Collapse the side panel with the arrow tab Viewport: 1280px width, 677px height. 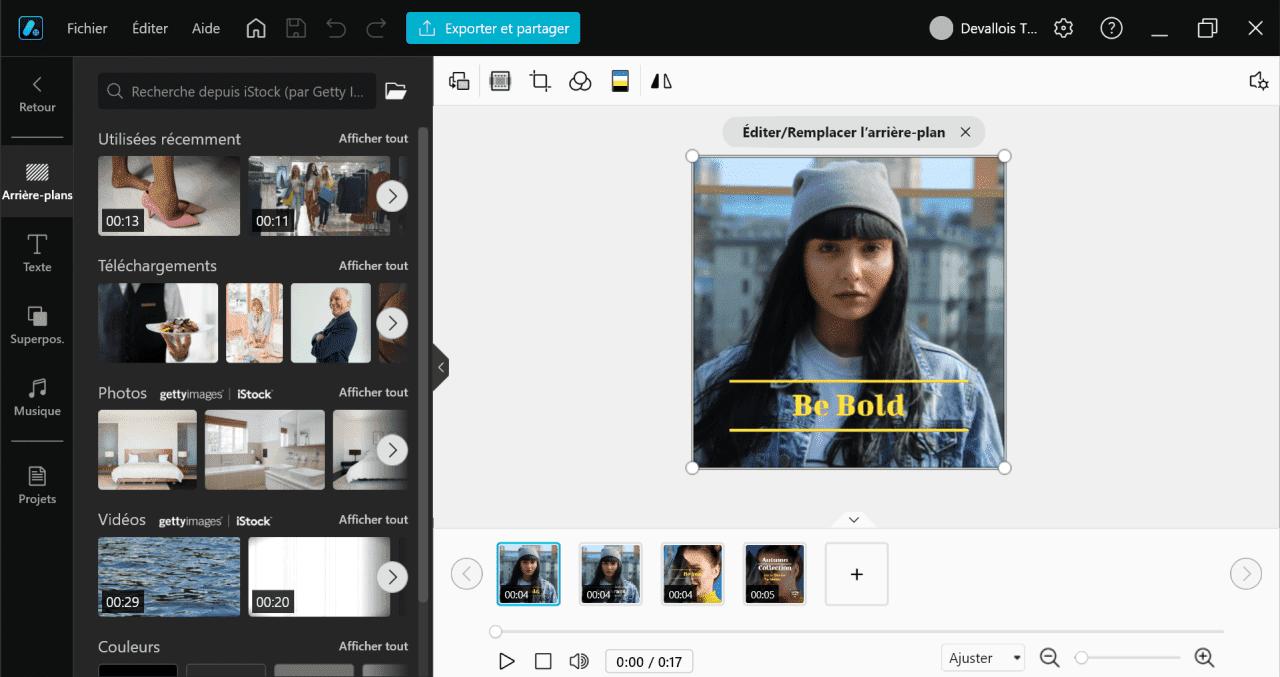441,367
